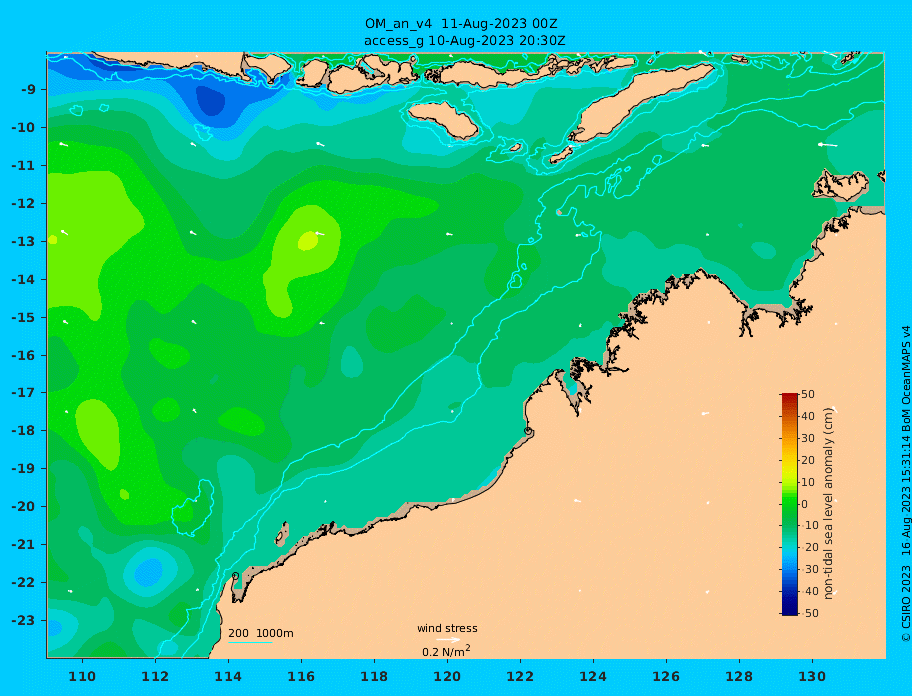Click the latitude axis label "-11"
This screenshot has height=696, width=912.
tap(24, 165)
